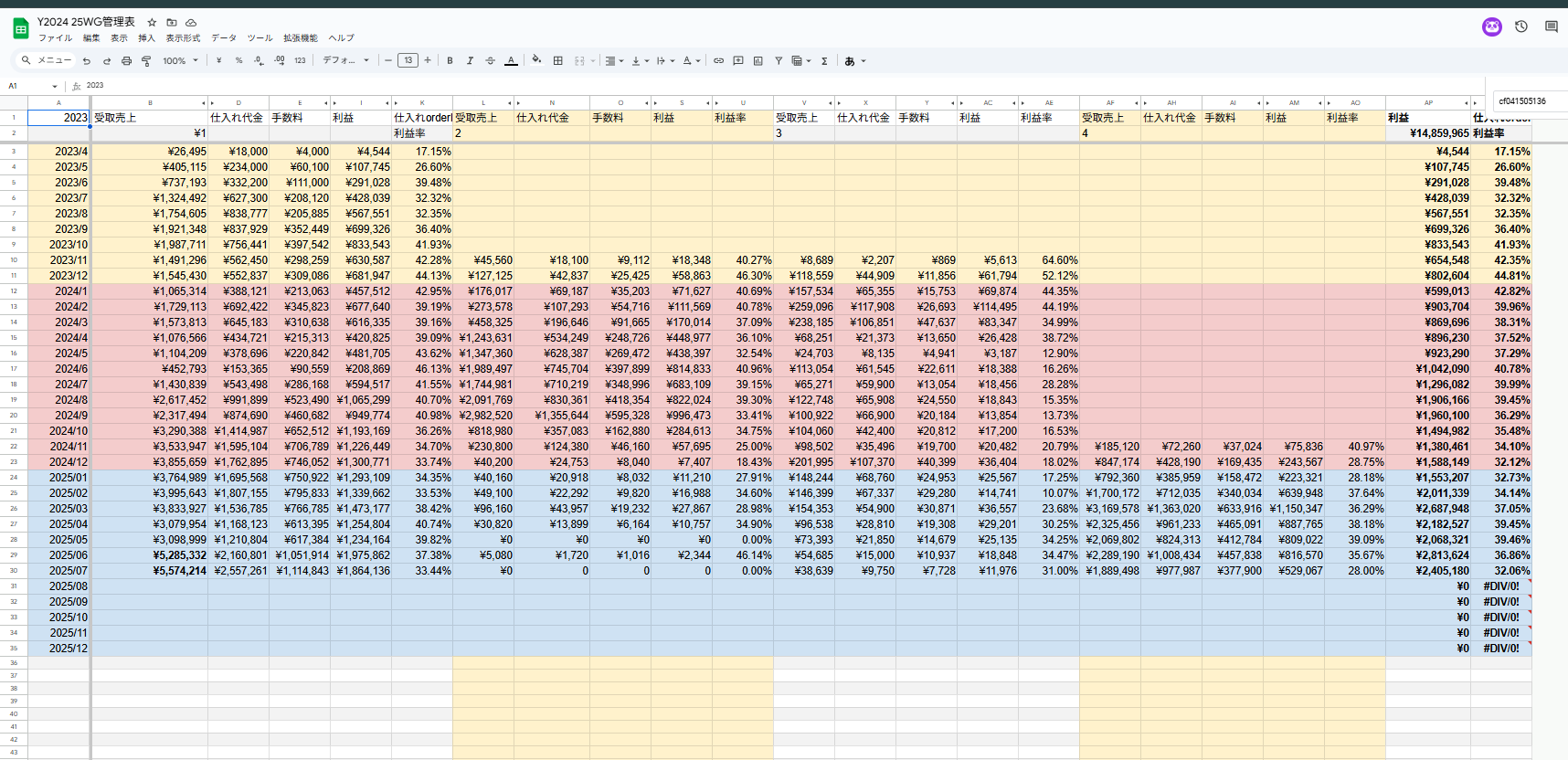Click the create filter funnel icon
This screenshot has width=1568, height=760.
tap(779, 61)
